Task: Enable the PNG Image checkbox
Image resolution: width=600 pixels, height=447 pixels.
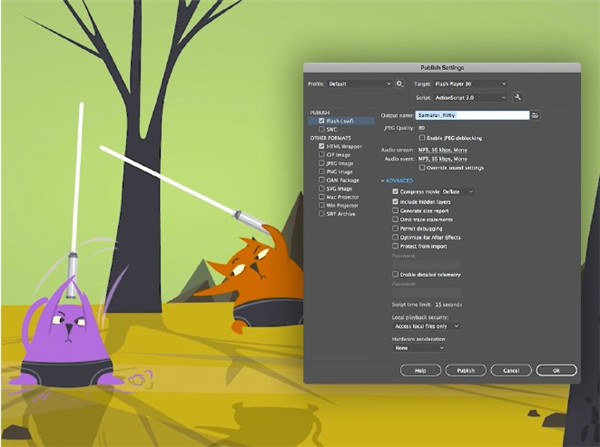Action: tap(321, 171)
